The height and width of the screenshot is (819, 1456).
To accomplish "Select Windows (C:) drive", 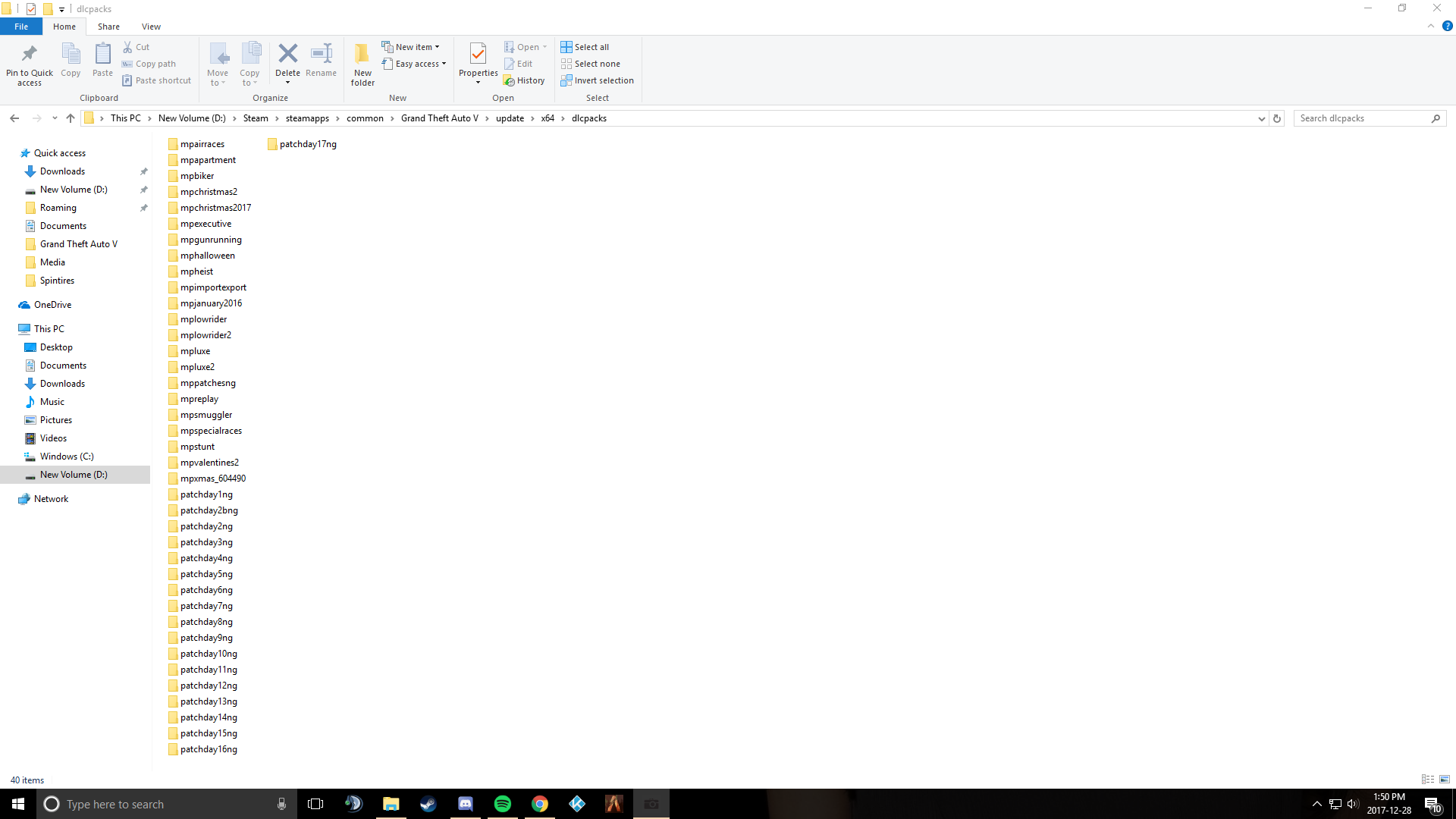I will pyautogui.click(x=67, y=457).
